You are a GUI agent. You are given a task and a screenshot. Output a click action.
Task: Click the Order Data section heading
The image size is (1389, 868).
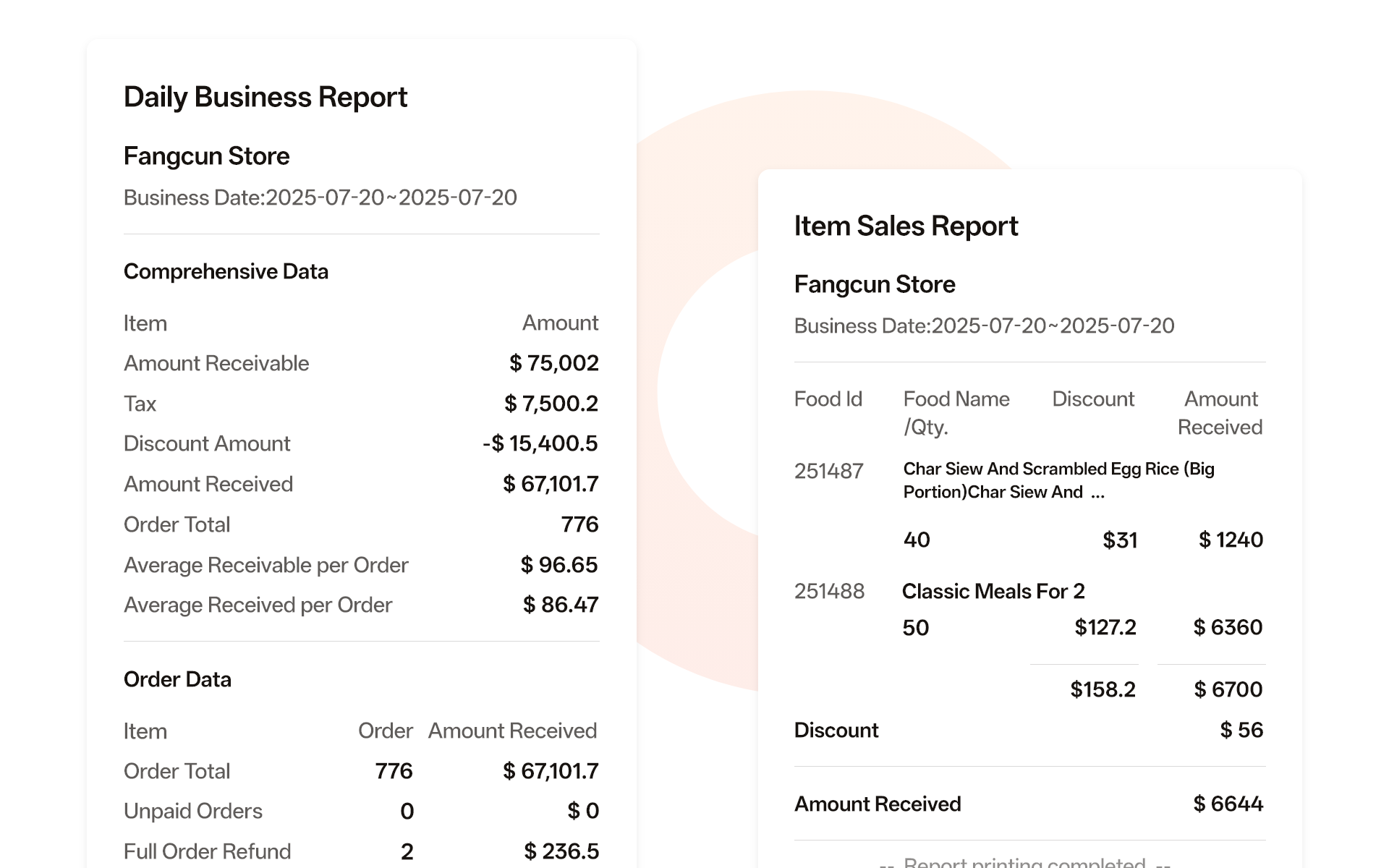(177, 679)
